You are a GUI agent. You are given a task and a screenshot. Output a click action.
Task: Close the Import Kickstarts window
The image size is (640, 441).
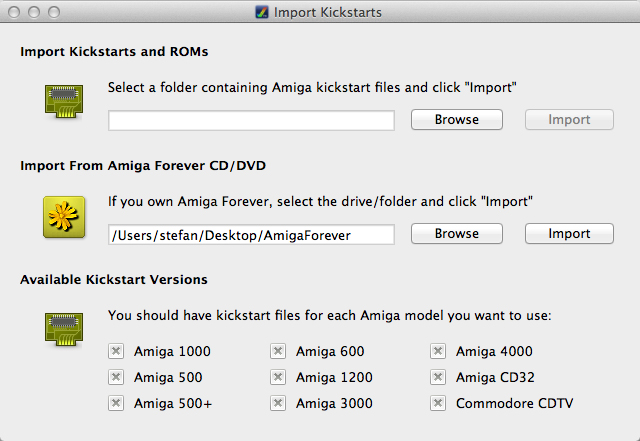14,13
